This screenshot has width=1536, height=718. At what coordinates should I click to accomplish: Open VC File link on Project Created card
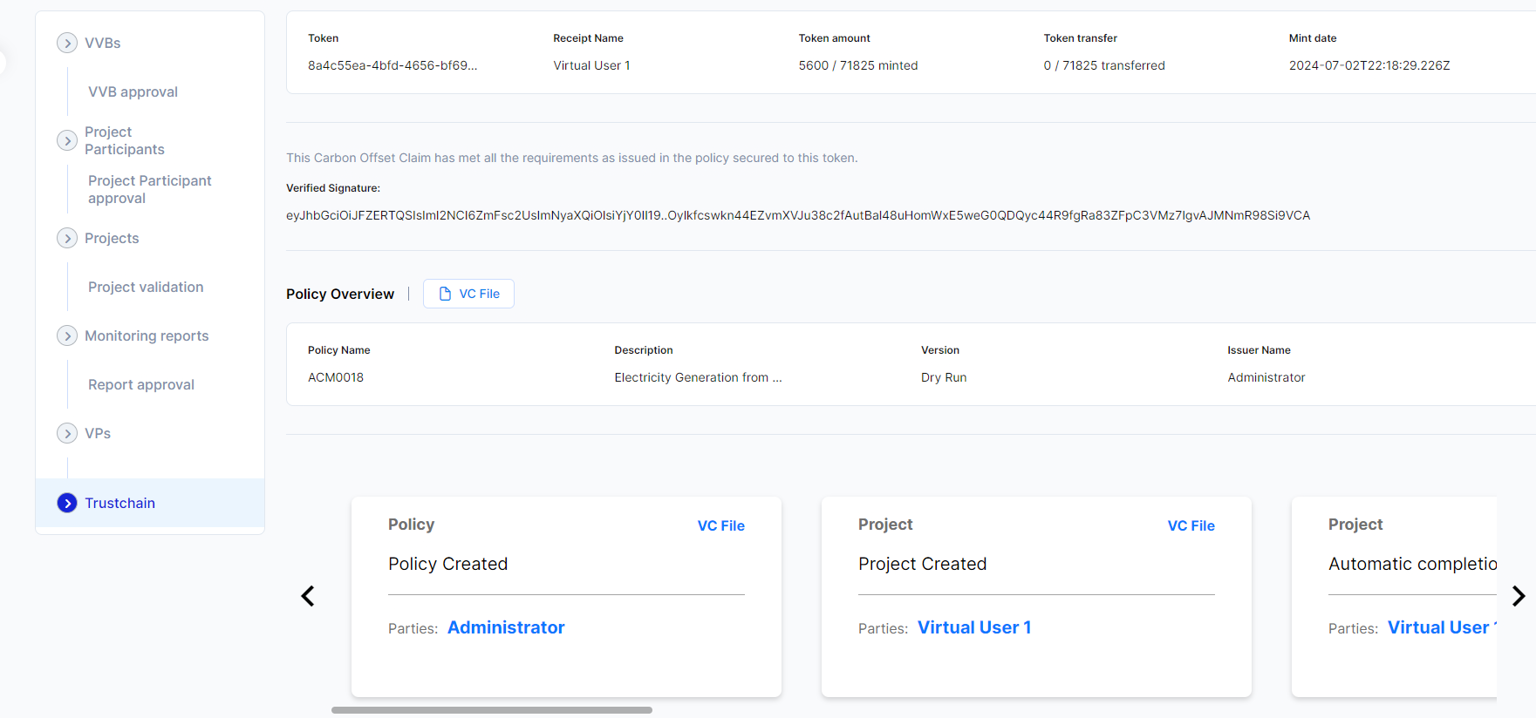(x=1190, y=526)
